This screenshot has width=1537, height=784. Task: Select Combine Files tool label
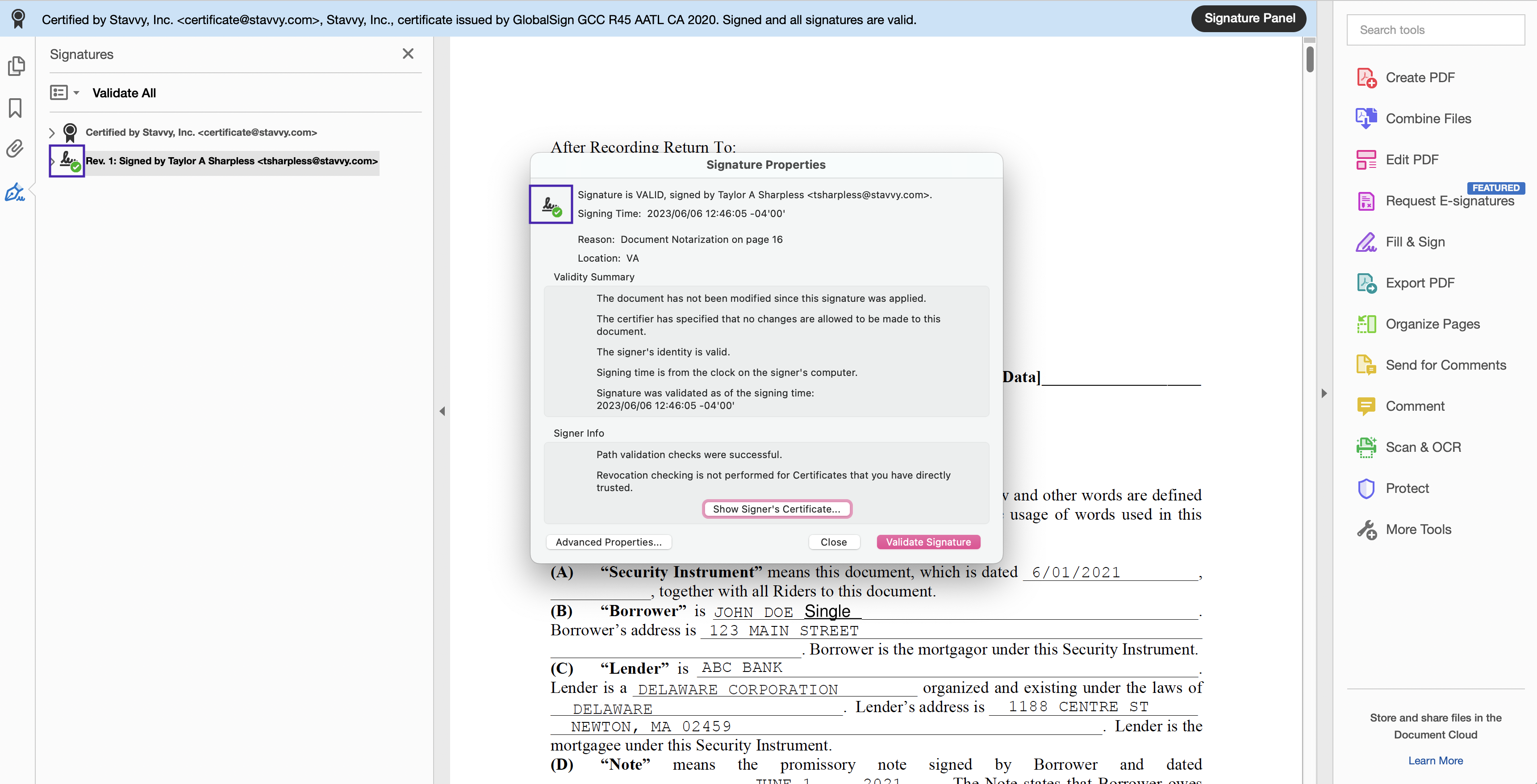[1428, 119]
